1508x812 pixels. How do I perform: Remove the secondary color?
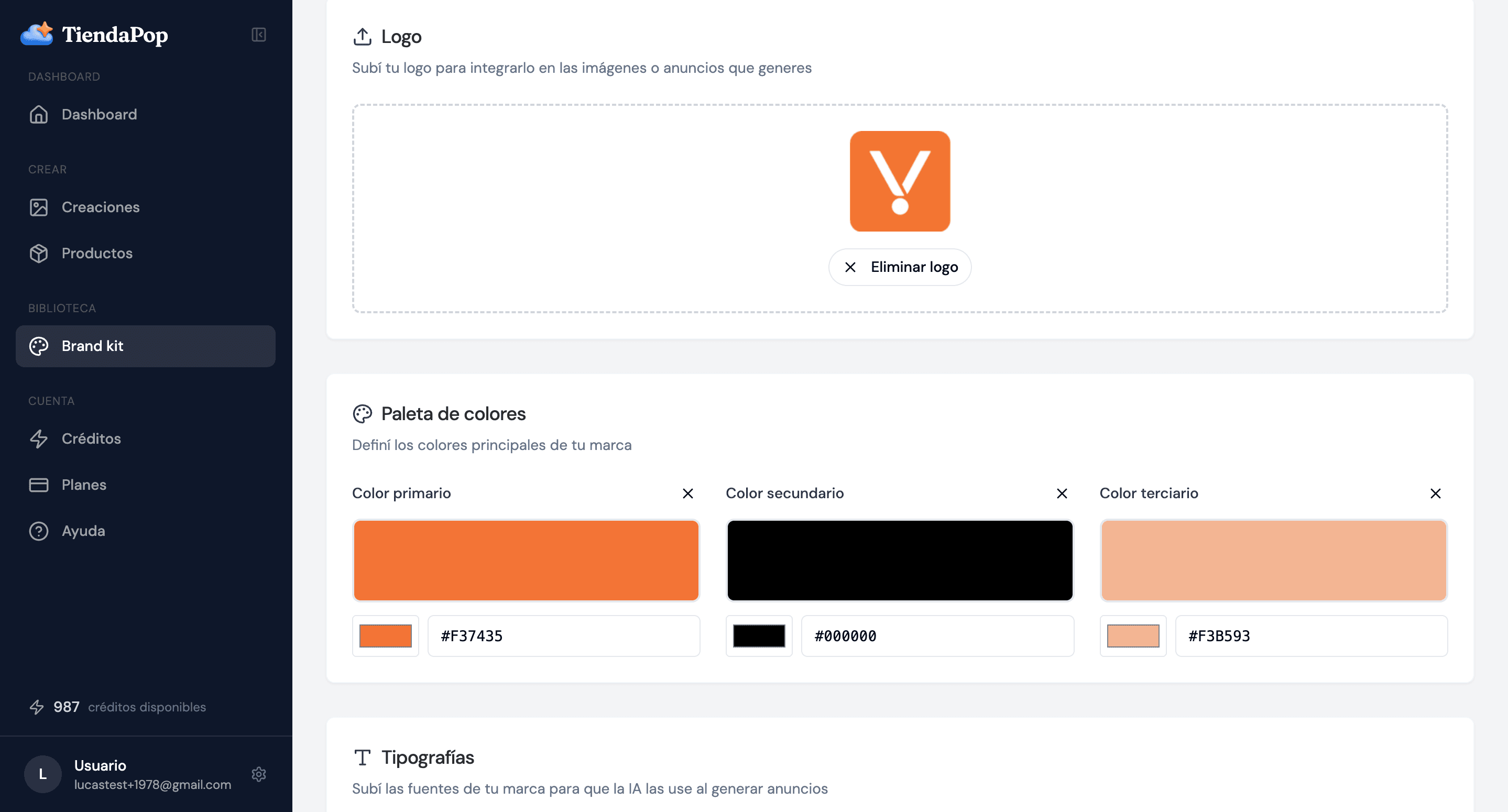[x=1062, y=493]
